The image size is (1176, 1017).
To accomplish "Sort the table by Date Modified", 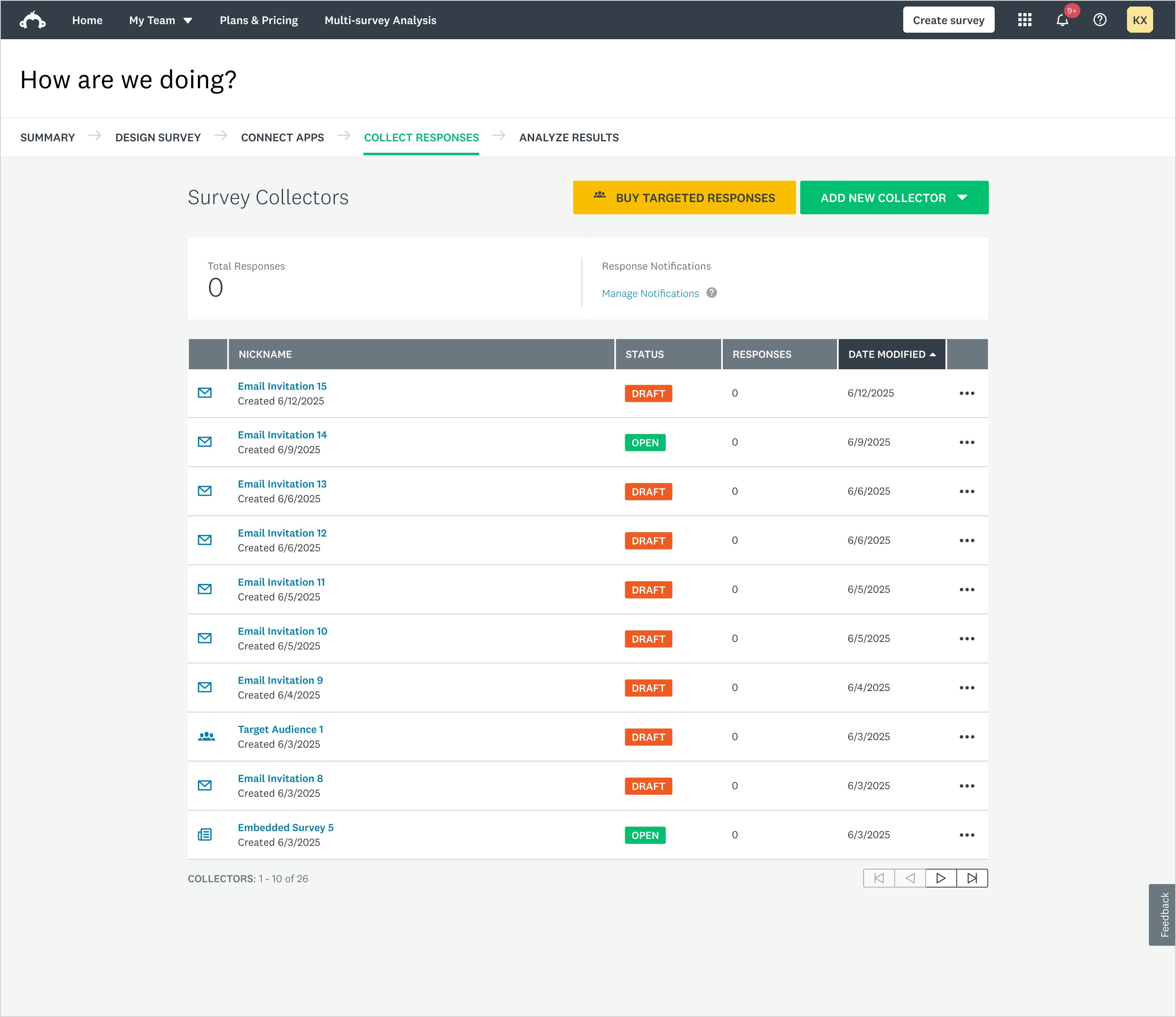I will click(891, 355).
